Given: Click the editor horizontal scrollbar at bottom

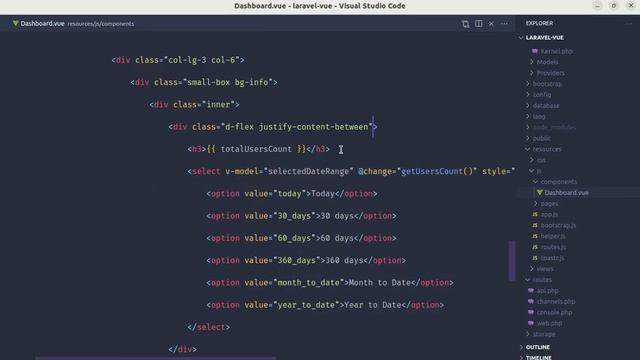Looking at the screenshot, I should [x=155, y=358].
